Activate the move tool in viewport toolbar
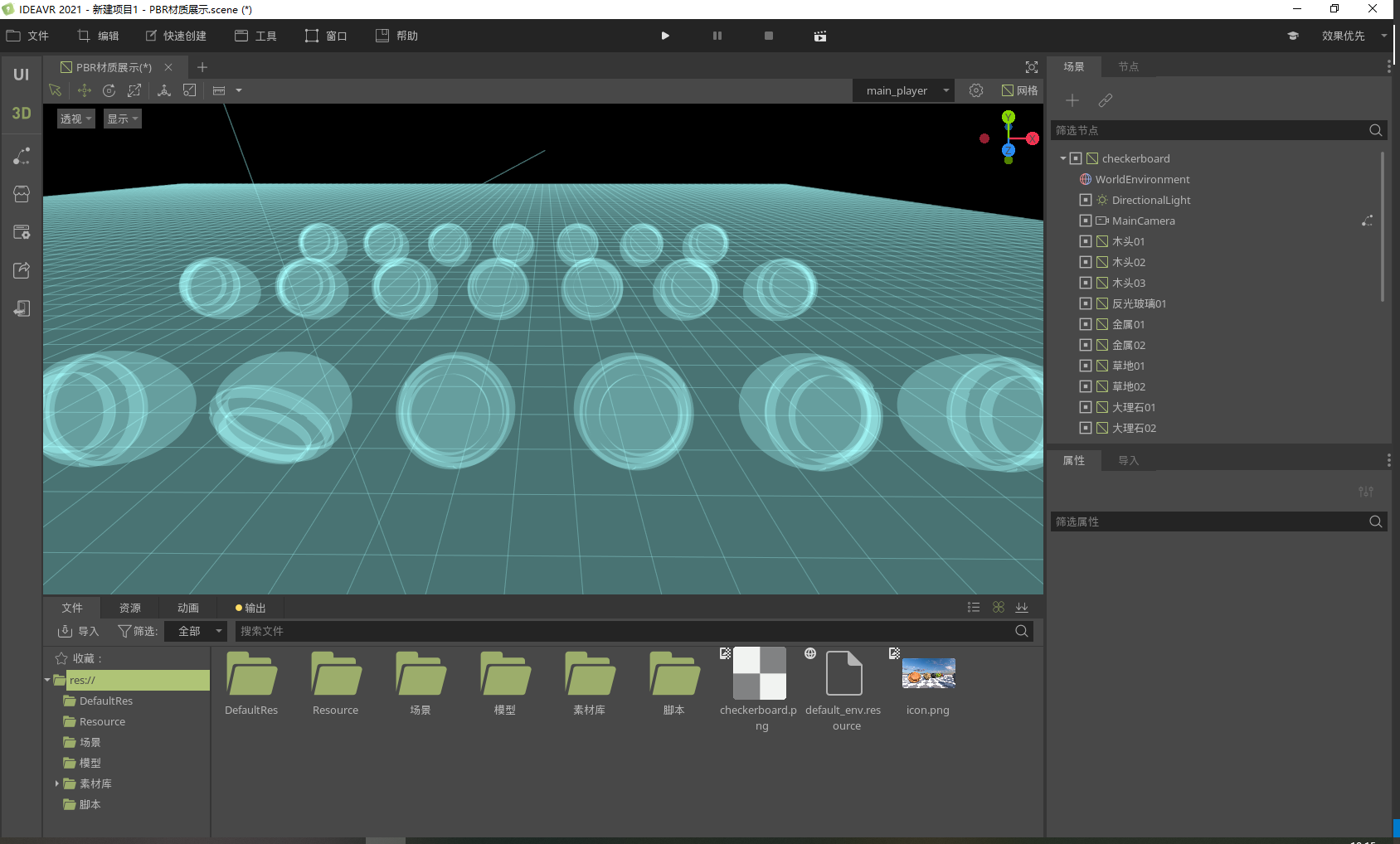 click(84, 90)
